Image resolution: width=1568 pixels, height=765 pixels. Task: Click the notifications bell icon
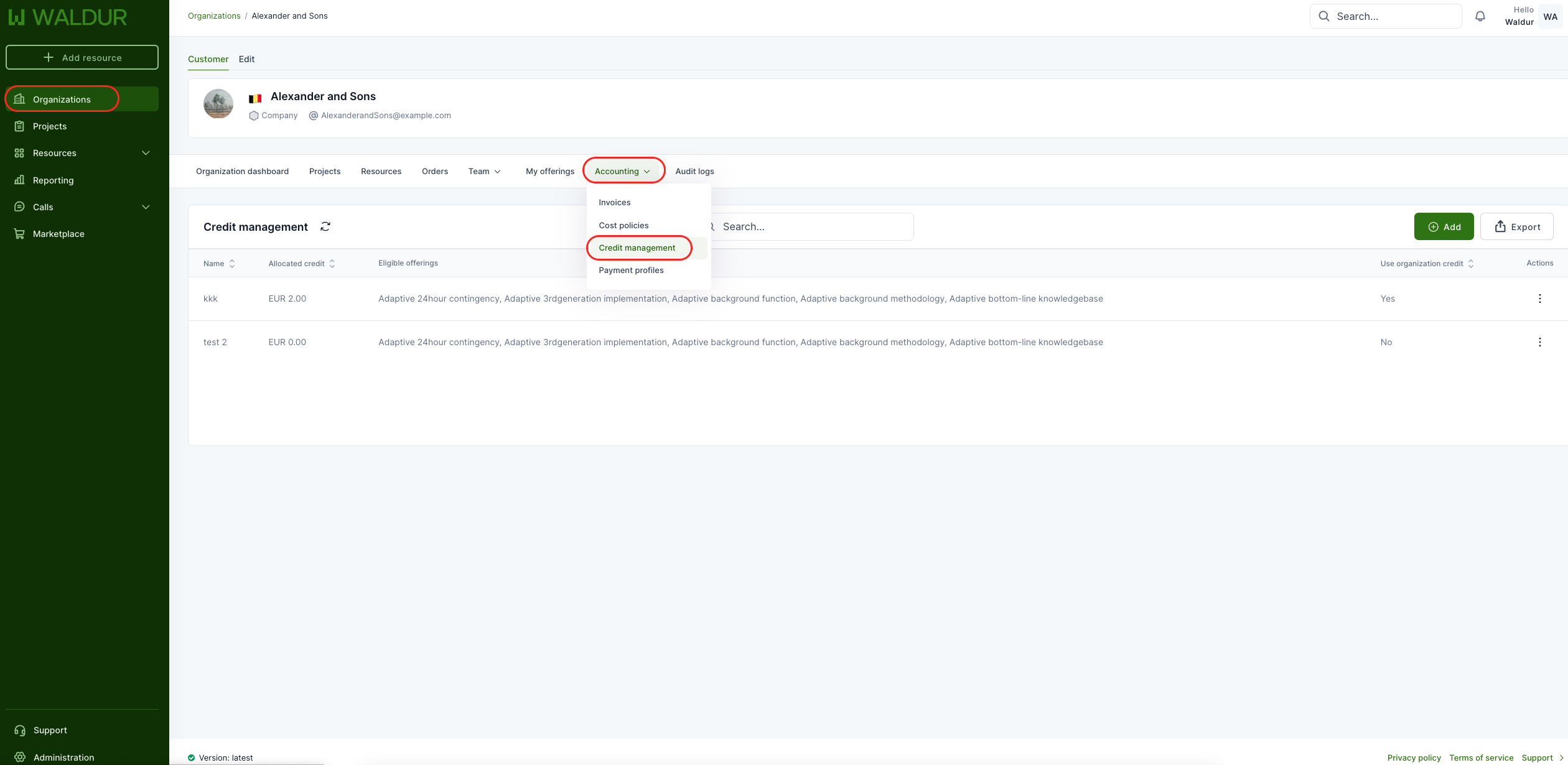[1480, 17]
